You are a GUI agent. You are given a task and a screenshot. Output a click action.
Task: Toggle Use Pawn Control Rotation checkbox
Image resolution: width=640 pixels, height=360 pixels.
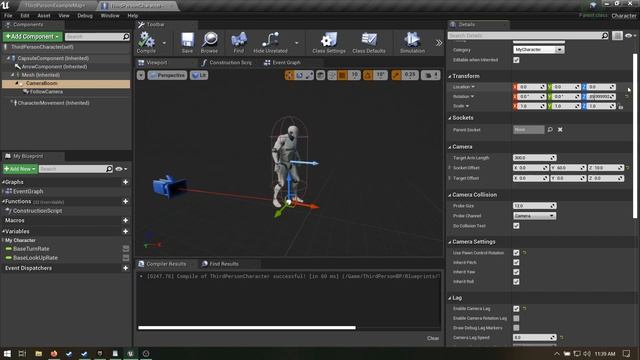click(x=516, y=253)
